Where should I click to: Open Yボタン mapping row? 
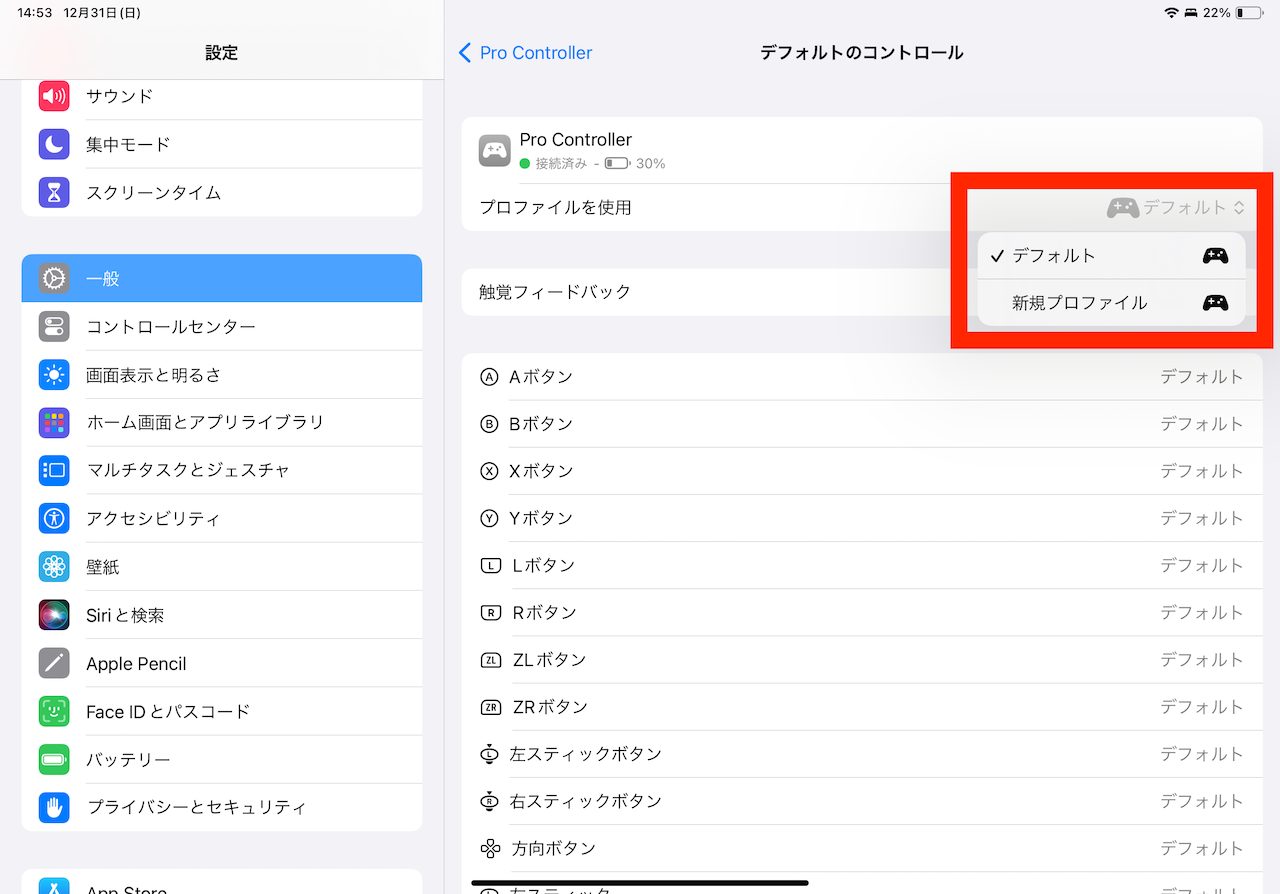click(861, 518)
